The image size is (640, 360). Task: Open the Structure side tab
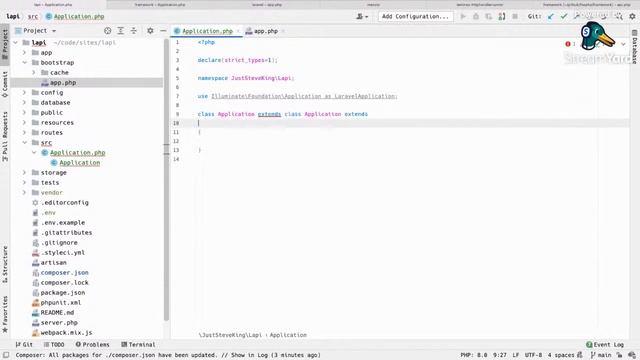pyautogui.click(x=5, y=264)
